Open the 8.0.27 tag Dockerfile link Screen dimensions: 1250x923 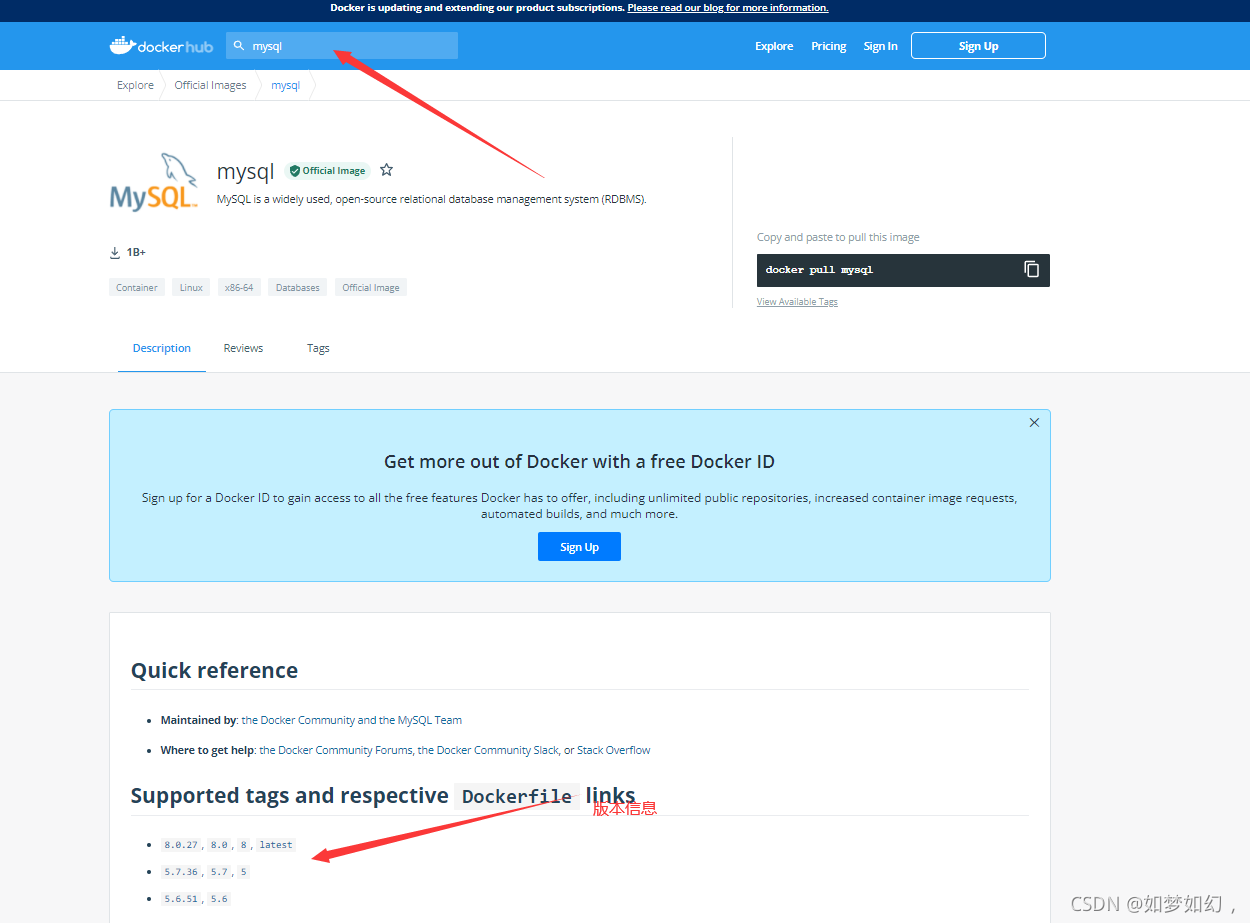click(180, 845)
